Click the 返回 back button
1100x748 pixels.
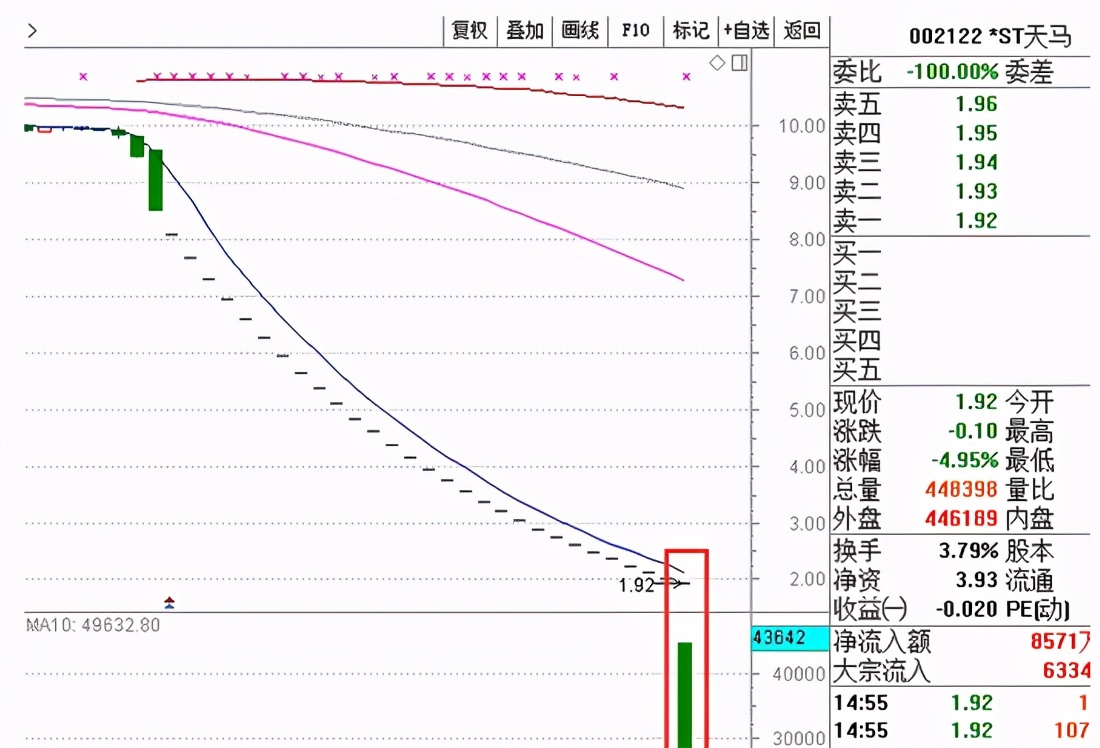pos(802,30)
